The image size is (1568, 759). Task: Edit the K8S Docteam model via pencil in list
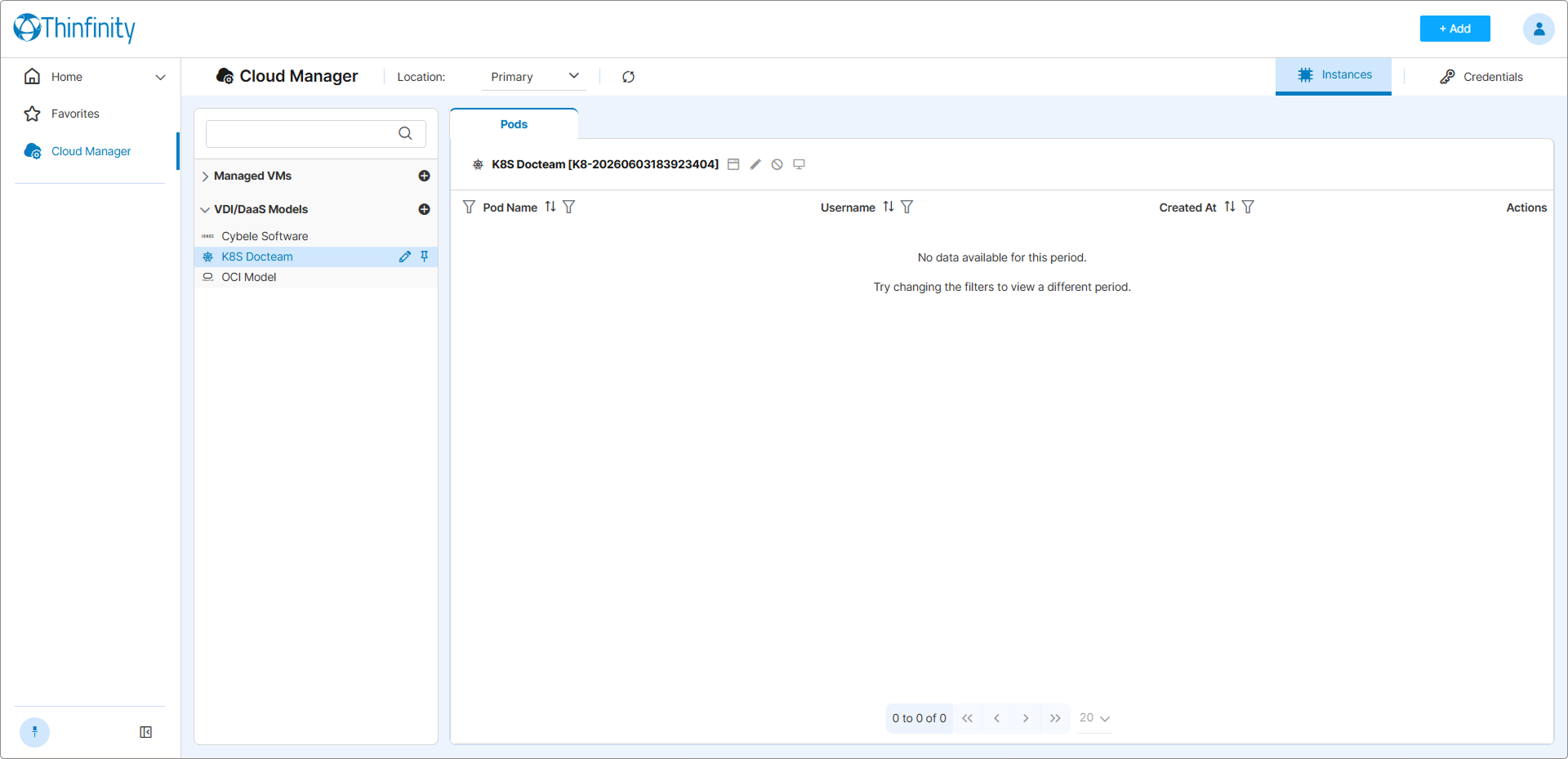coord(404,257)
